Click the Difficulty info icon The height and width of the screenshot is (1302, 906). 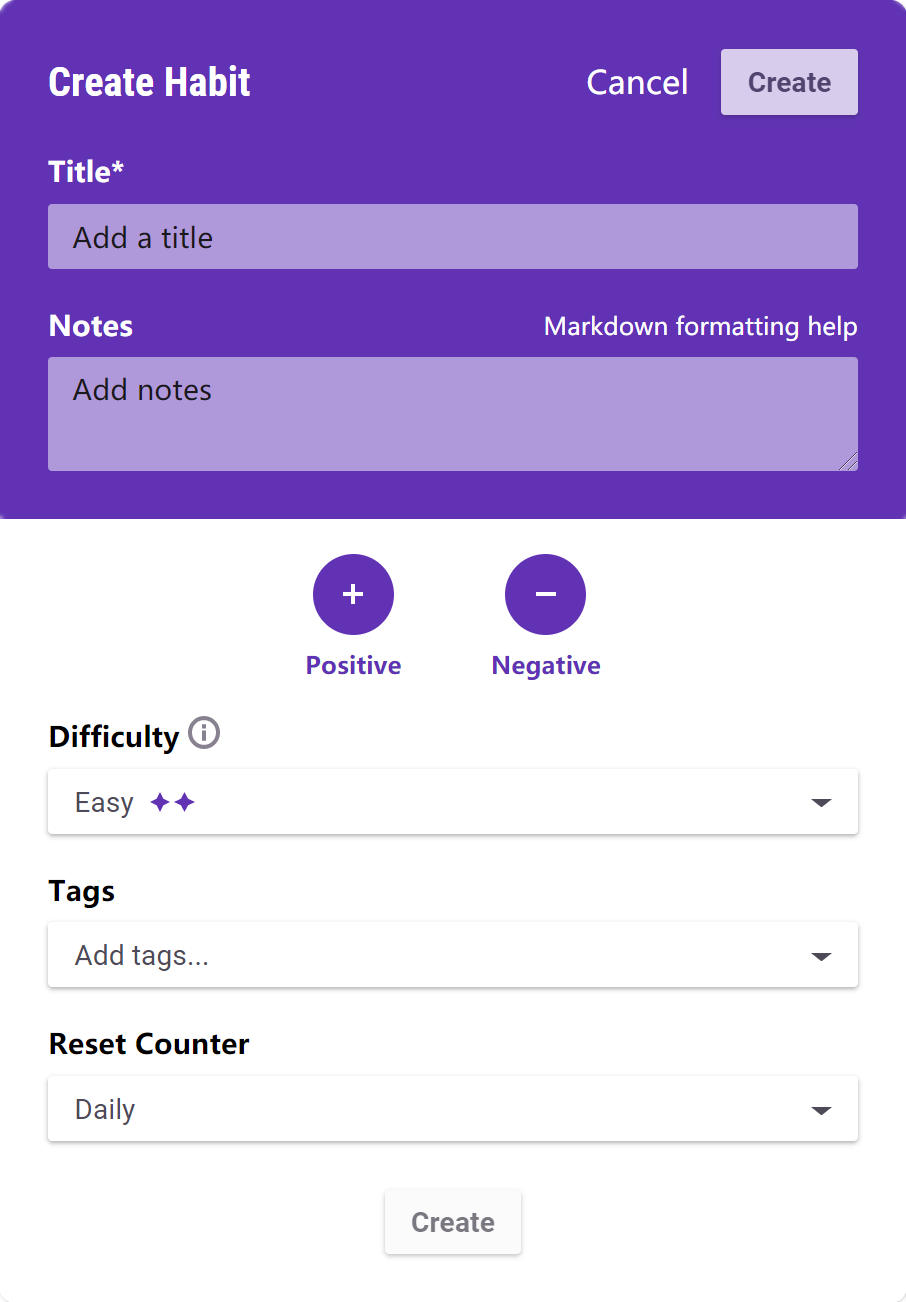(x=204, y=733)
